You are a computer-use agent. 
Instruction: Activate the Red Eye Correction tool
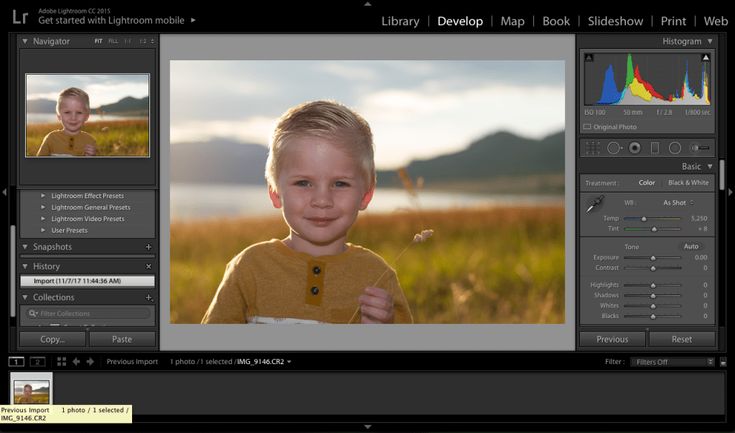[x=633, y=147]
